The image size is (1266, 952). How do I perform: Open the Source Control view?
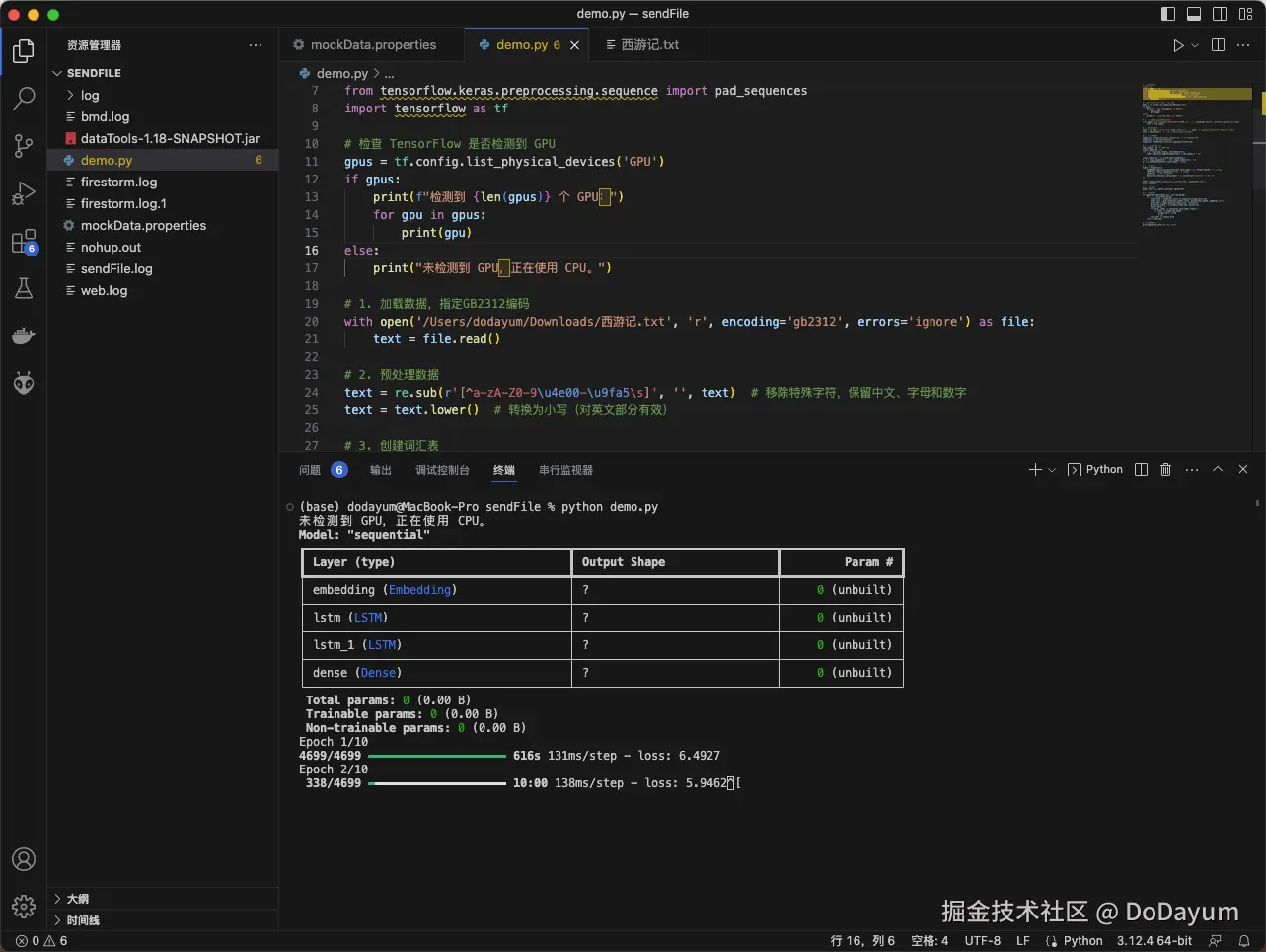(24, 146)
